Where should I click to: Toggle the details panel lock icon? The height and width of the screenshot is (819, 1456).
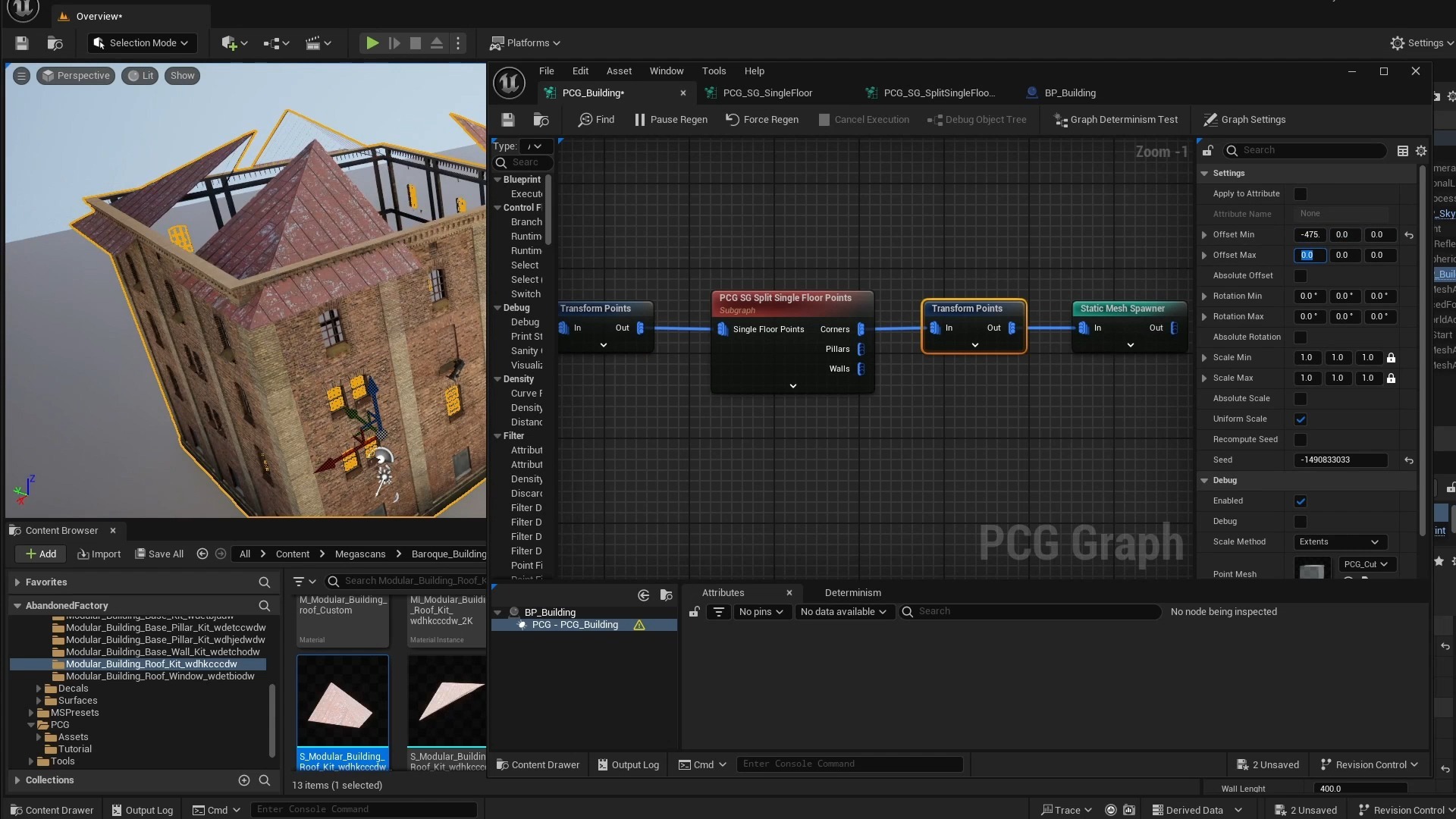1207,150
